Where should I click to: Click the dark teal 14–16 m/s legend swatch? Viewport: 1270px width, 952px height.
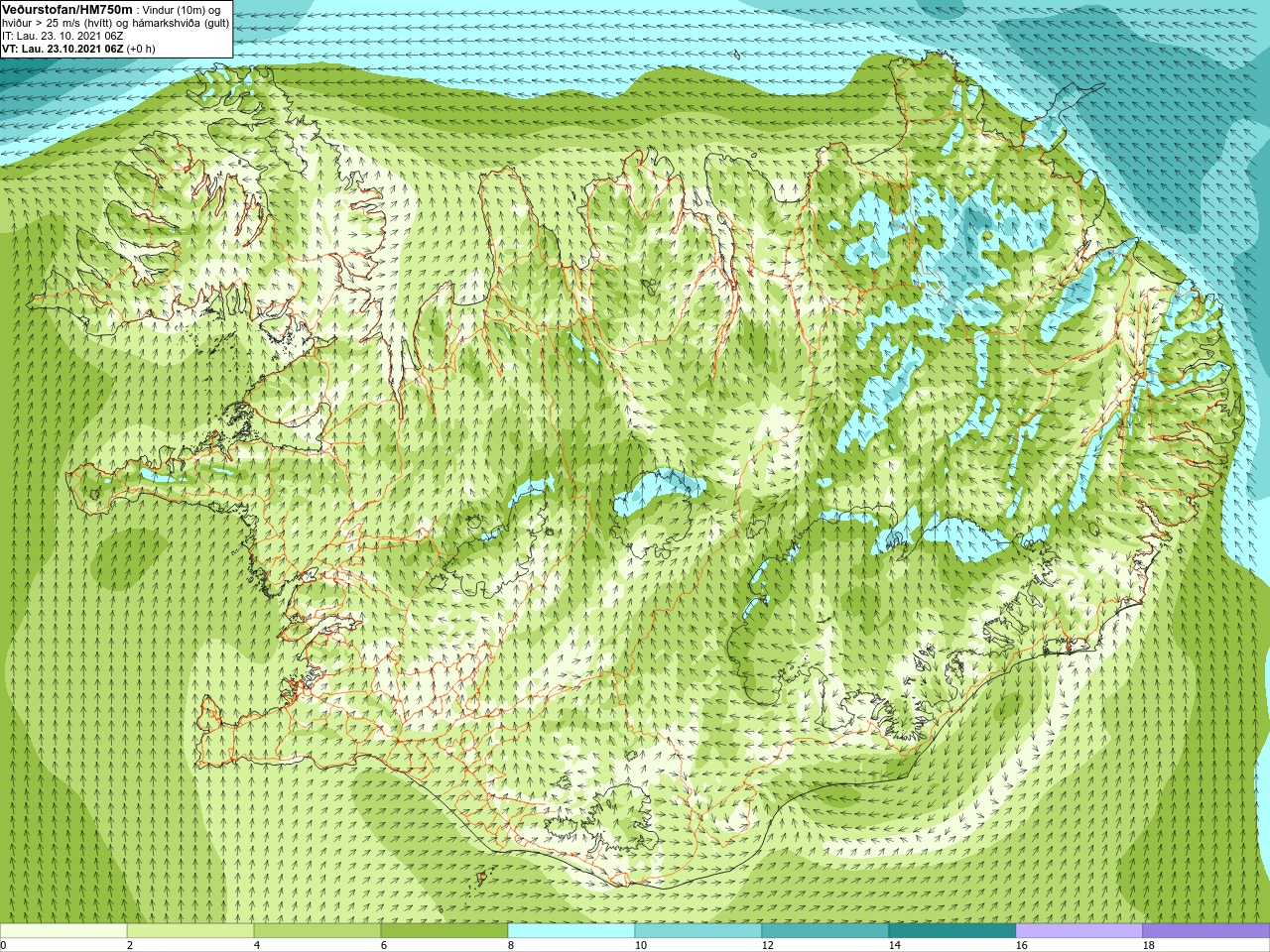952,931
